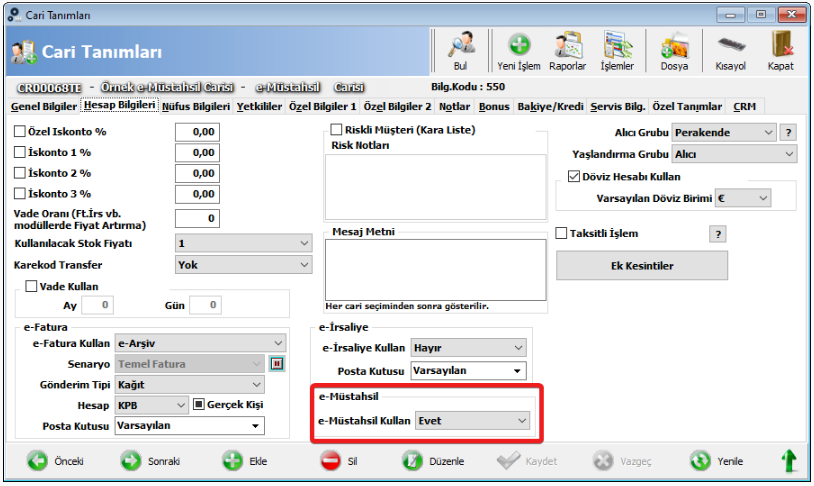This screenshot has height=486, width=814.
Task: Enable the Taksitli İşlem checkbox
Action: pos(561,233)
